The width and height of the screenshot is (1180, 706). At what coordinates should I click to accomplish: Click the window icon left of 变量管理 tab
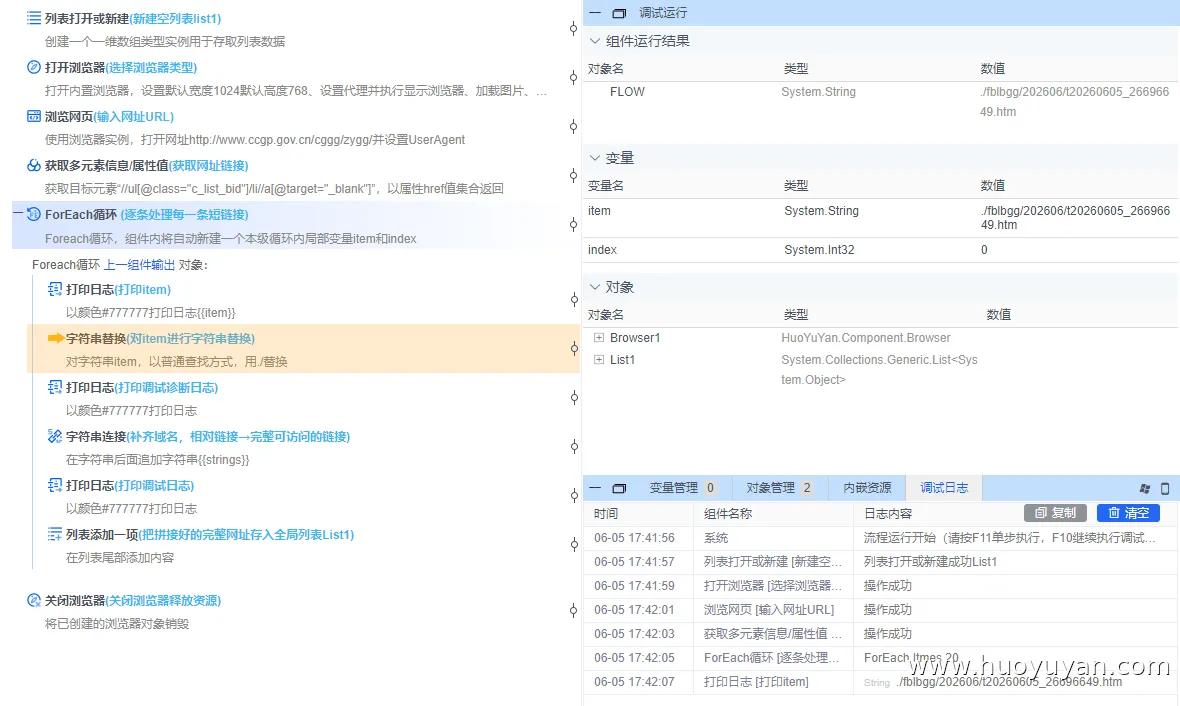(619, 488)
